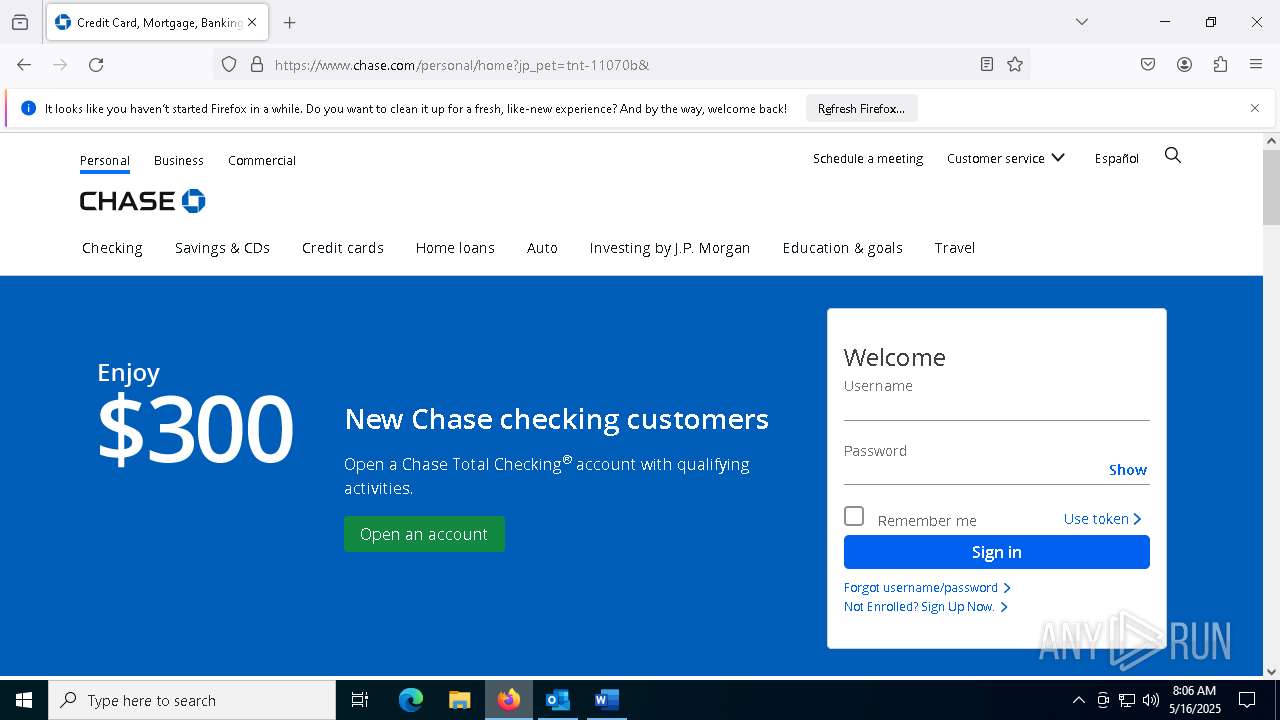Switch language to Español
The image size is (1280, 720).
tap(1117, 159)
